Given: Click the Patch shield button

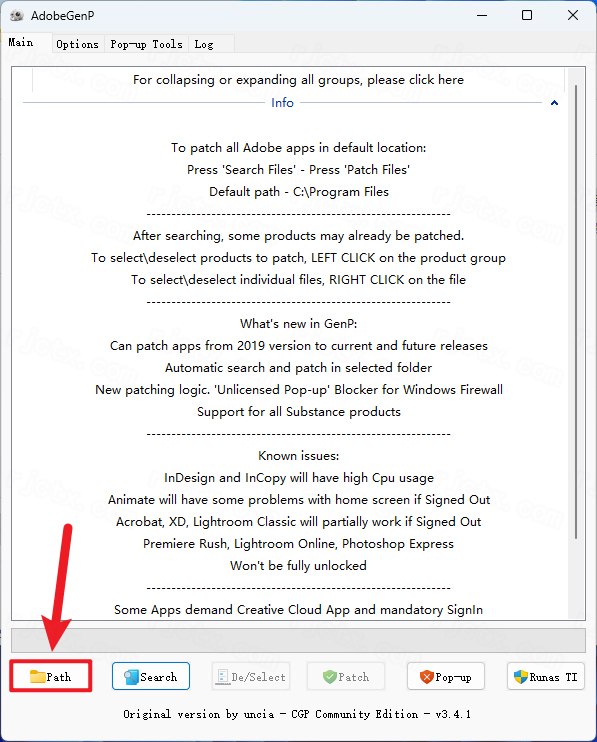Looking at the screenshot, I should pos(346,676).
